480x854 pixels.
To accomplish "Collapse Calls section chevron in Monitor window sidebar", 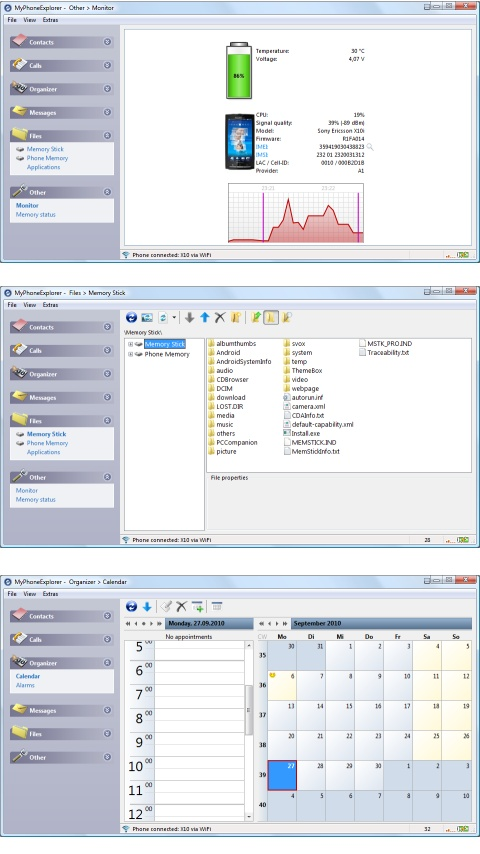I will tap(107, 65).
